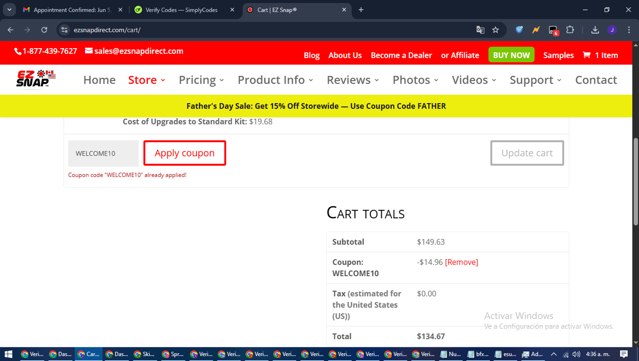Image resolution: width=639 pixels, height=361 pixels.
Task: Open the Windows notification center
Action: (624, 354)
